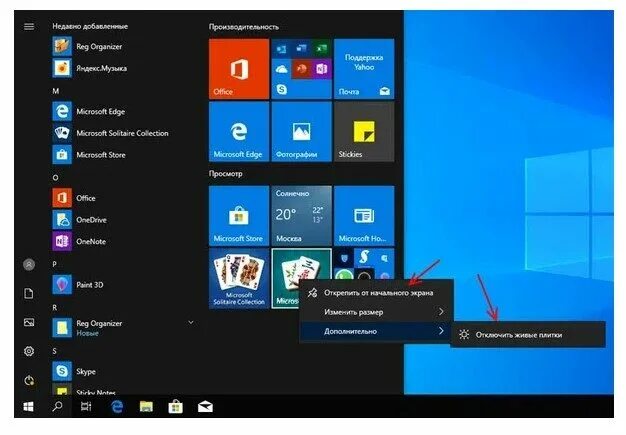The image size is (626, 435).
Task: Open the Москва weather tile
Action: (x=301, y=216)
